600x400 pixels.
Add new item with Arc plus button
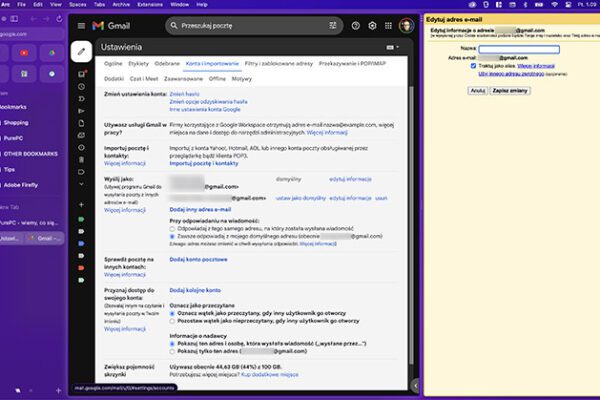pos(59,390)
